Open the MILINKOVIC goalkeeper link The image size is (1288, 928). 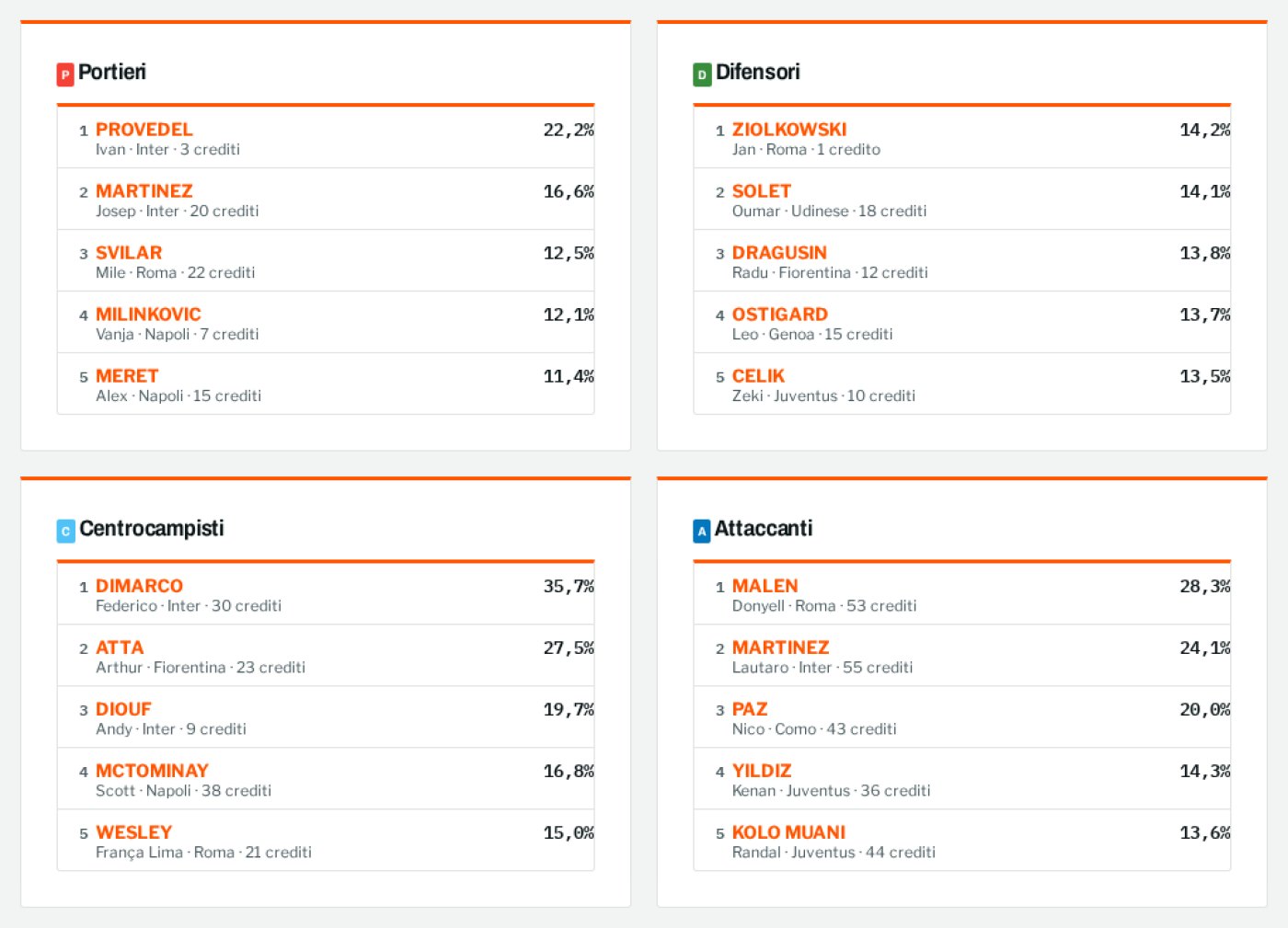(148, 315)
